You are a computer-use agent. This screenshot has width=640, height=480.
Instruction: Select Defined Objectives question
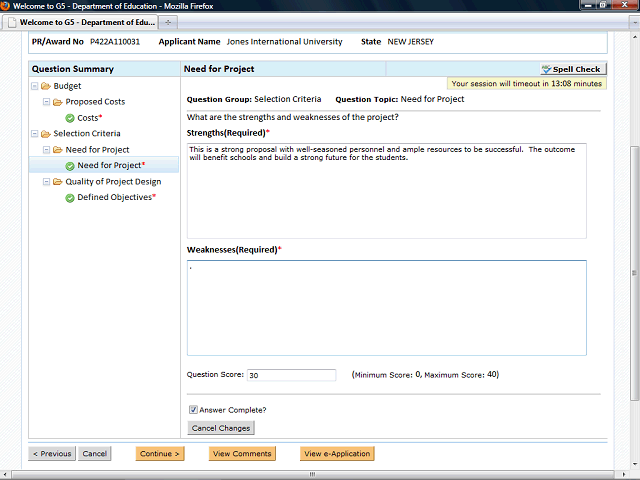coord(115,197)
